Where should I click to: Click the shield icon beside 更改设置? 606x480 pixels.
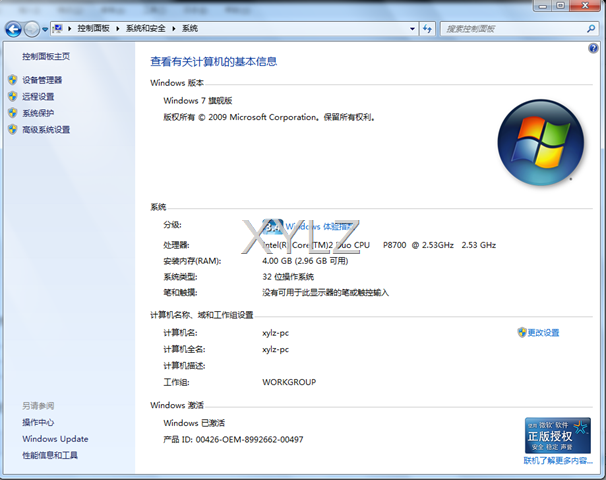521,332
